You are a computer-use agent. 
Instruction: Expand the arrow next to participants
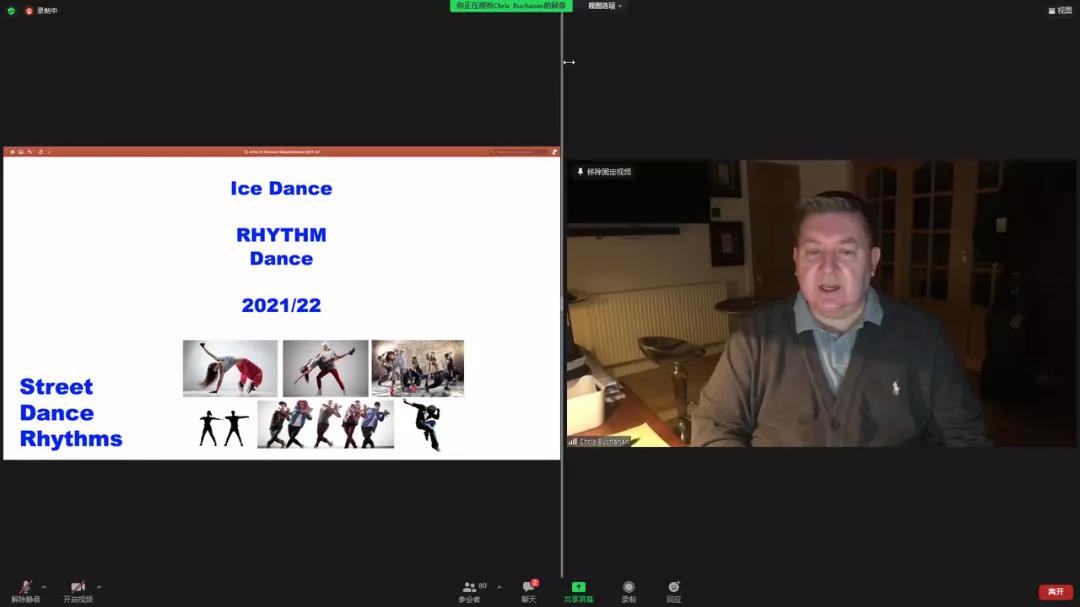499,587
